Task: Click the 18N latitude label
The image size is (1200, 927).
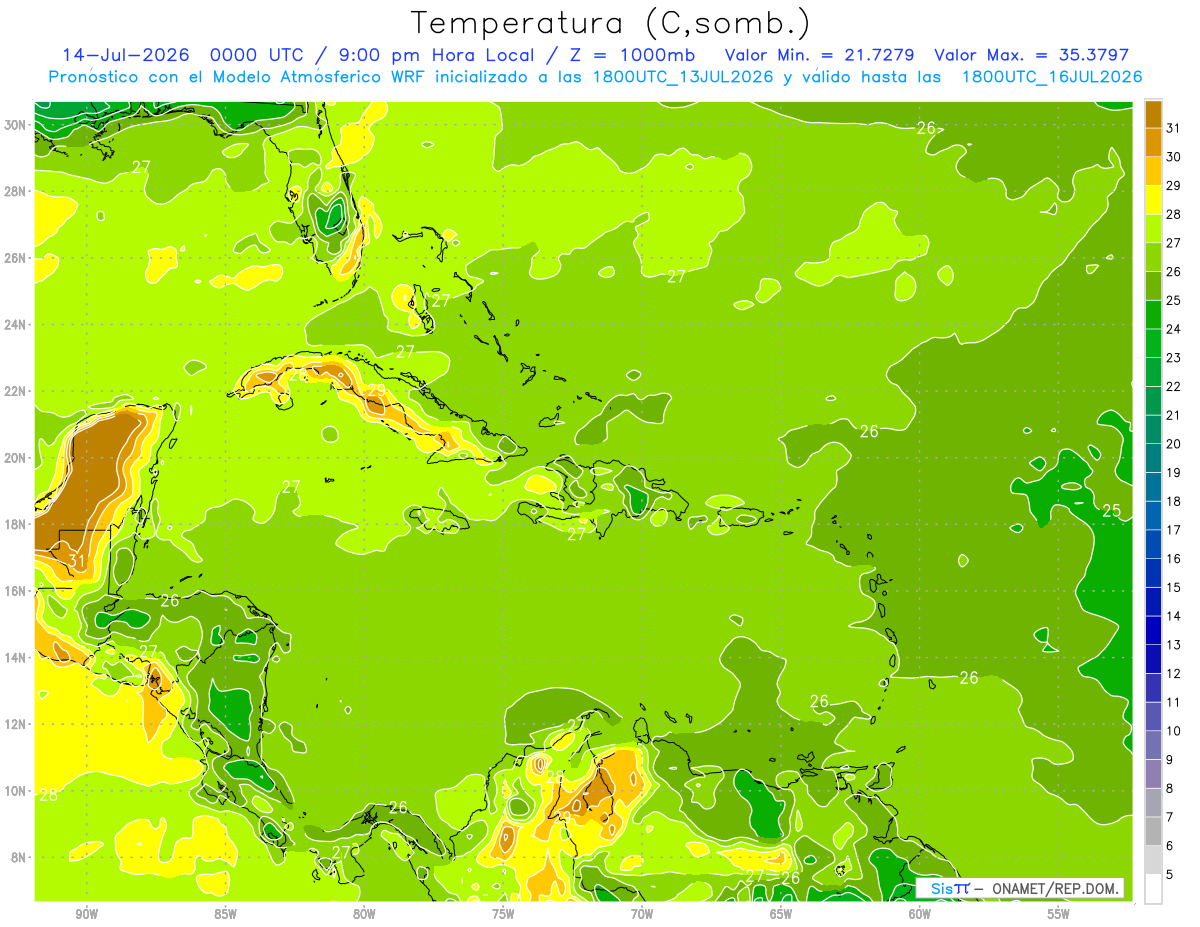Action: [16, 524]
